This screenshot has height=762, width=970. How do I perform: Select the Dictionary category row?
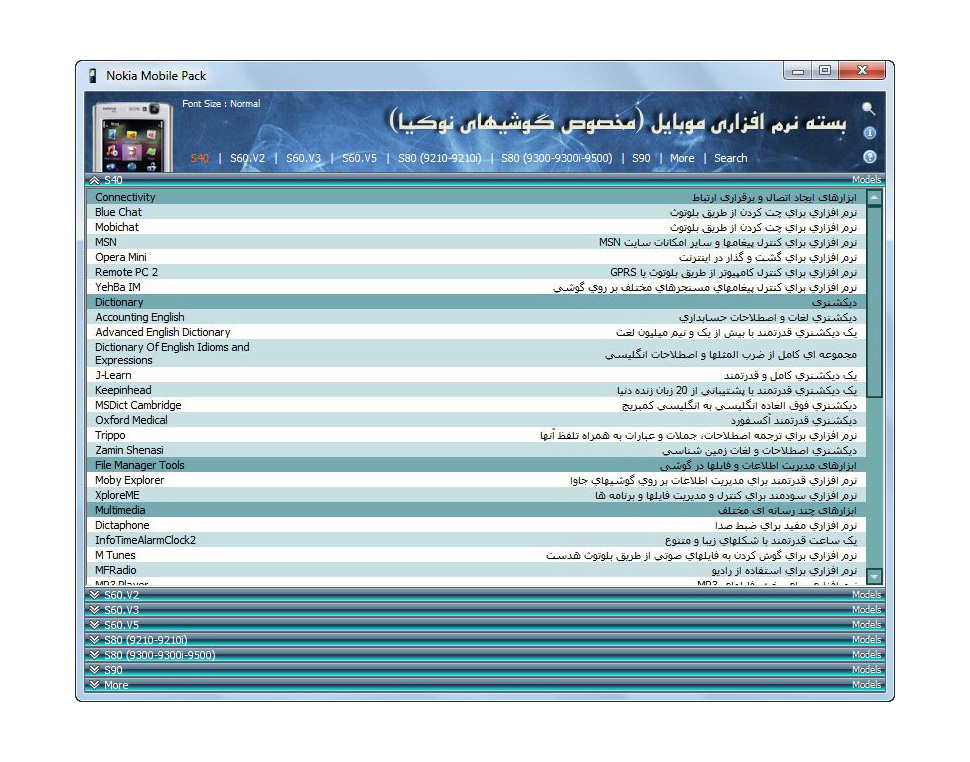coord(476,302)
